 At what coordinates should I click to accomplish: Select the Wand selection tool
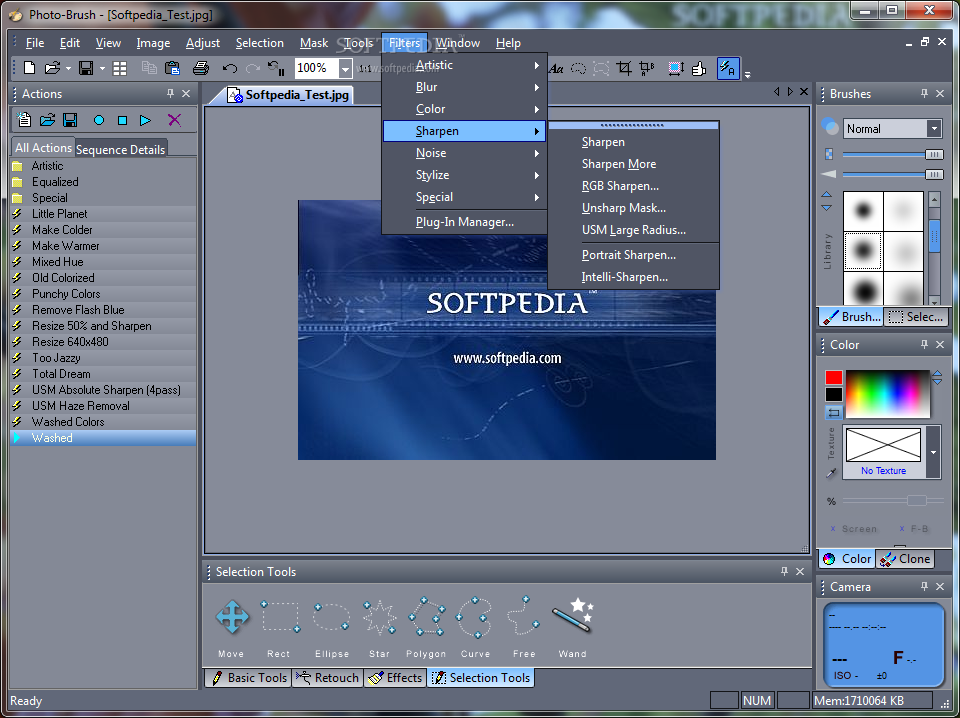[x=573, y=618]
